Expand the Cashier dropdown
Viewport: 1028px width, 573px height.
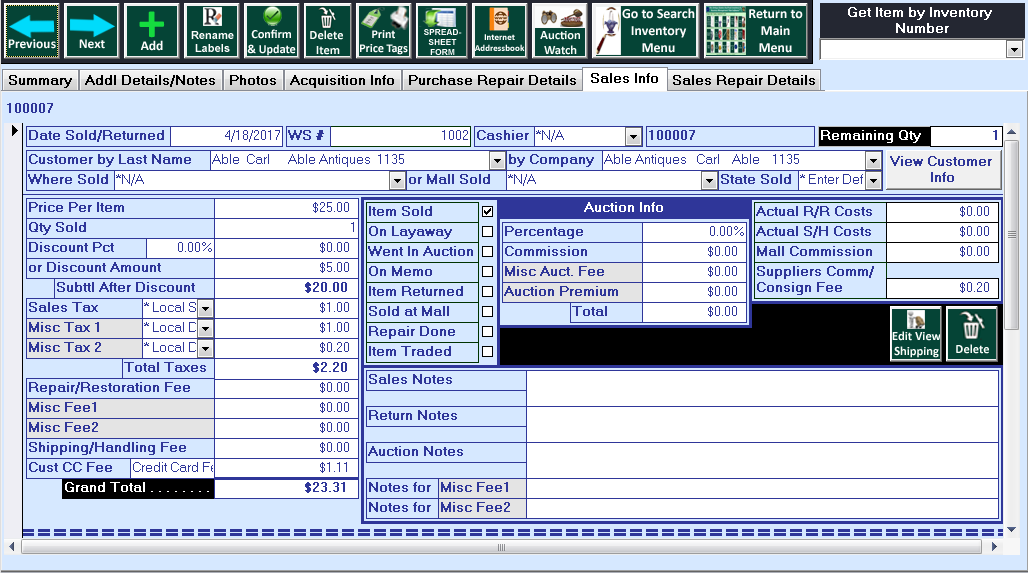633,137
